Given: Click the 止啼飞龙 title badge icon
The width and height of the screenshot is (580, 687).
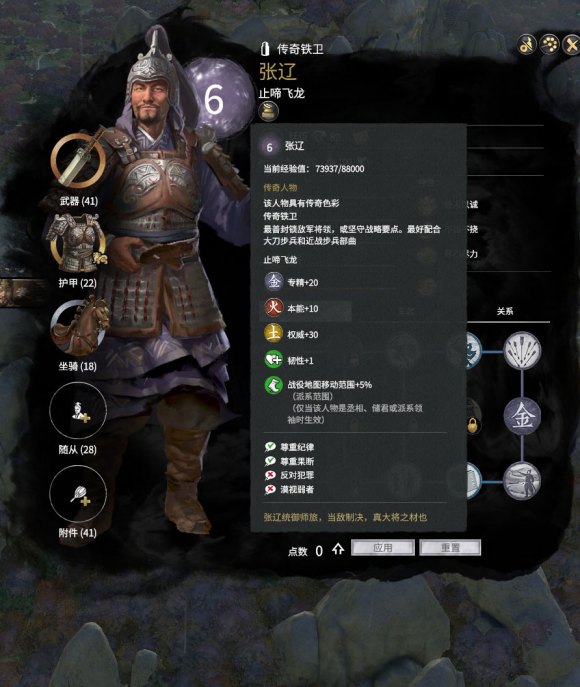Looking at the screenshot, I should coord(269,111).
